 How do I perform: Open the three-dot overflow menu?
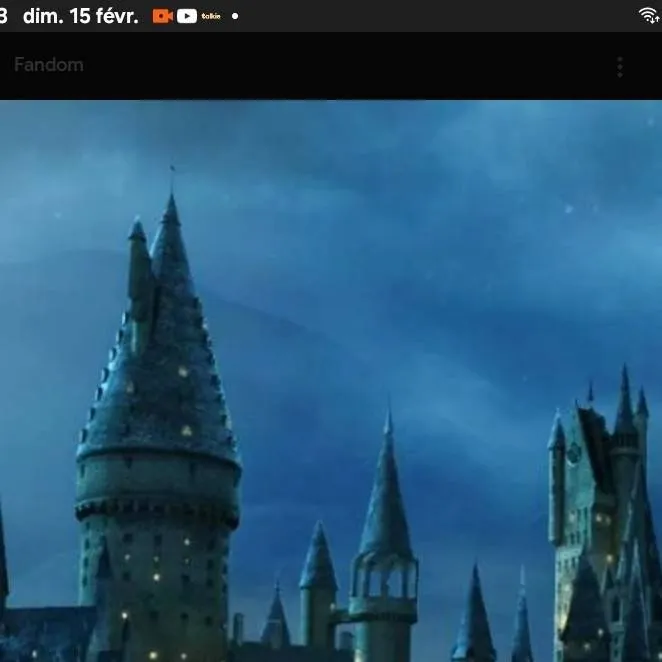619,67
